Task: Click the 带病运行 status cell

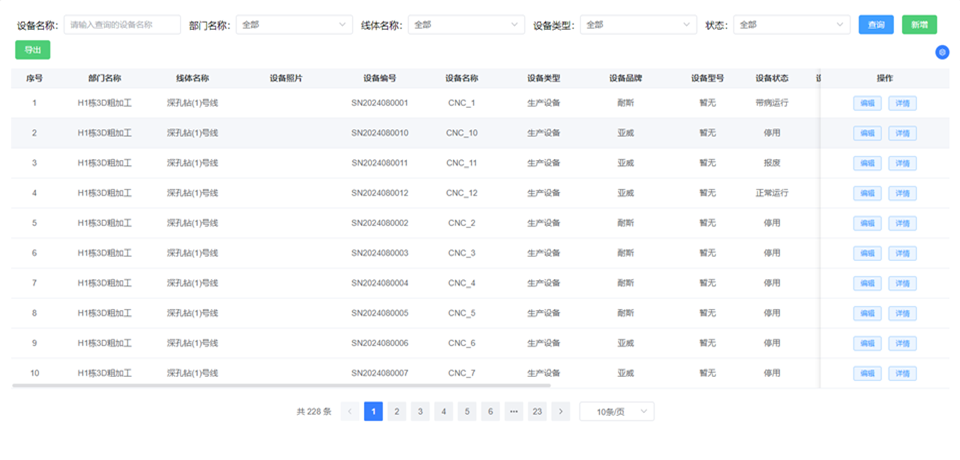Action: click(x=771, y=103)
